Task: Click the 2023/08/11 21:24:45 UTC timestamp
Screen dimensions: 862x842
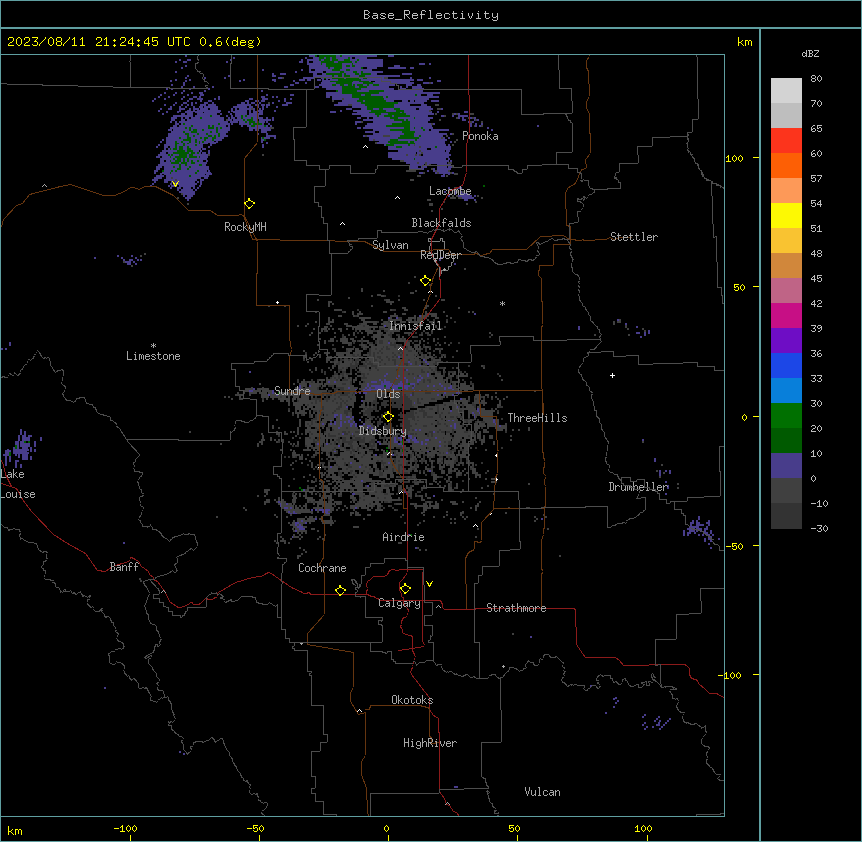Action: [98, 42]
